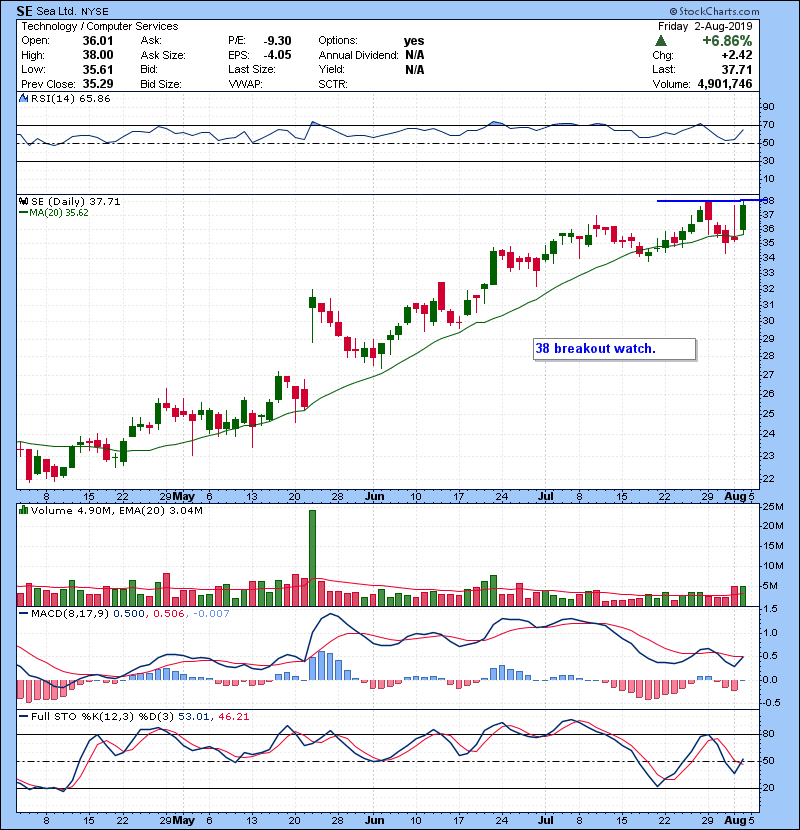Click the NYSE exchange label
800x830 pixels.
pos(95,12)
